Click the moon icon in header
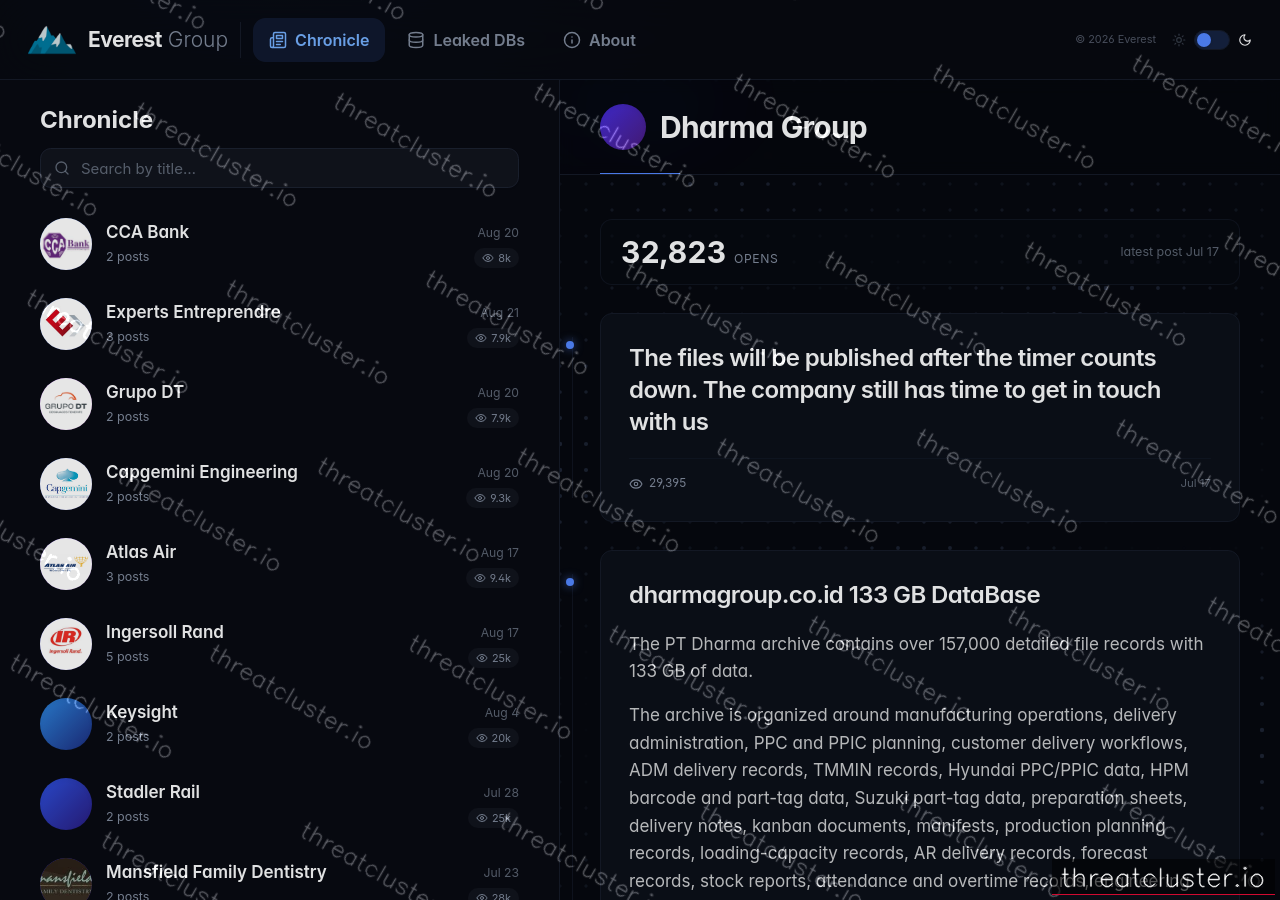 pyautogui.click(x=1245, y=40)
